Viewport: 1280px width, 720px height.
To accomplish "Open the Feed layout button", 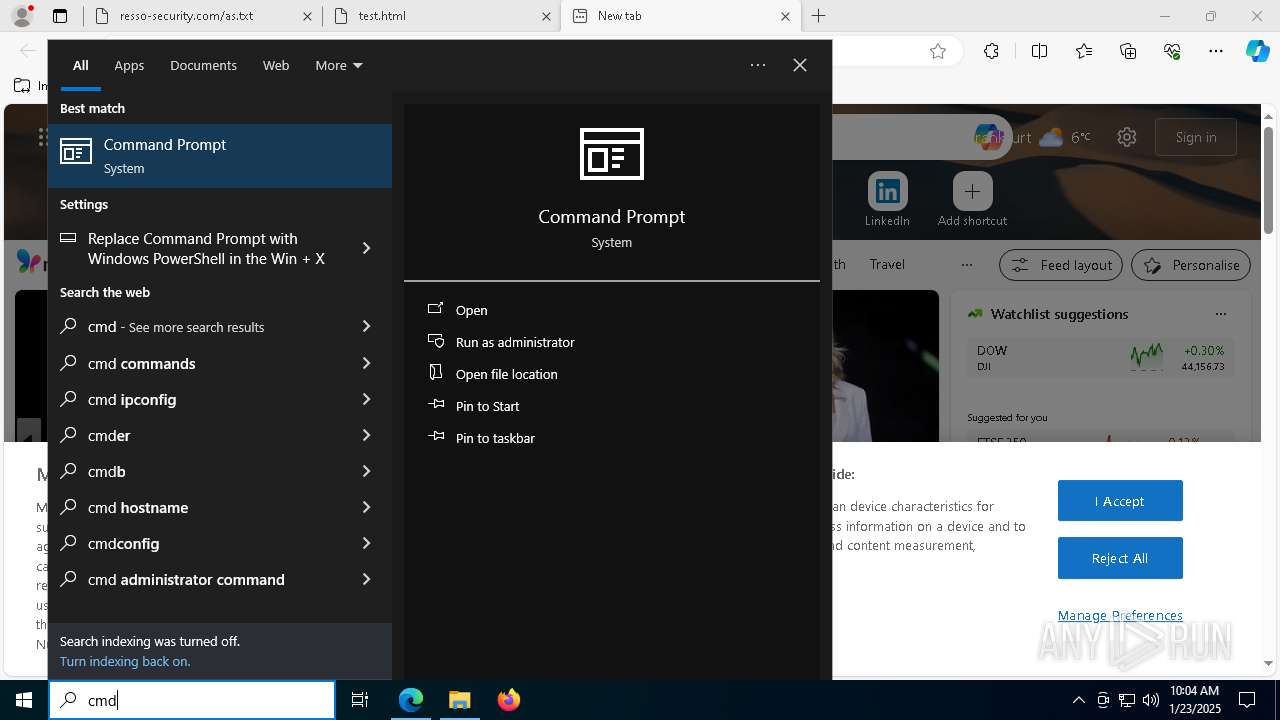I will click(1062, 265).
